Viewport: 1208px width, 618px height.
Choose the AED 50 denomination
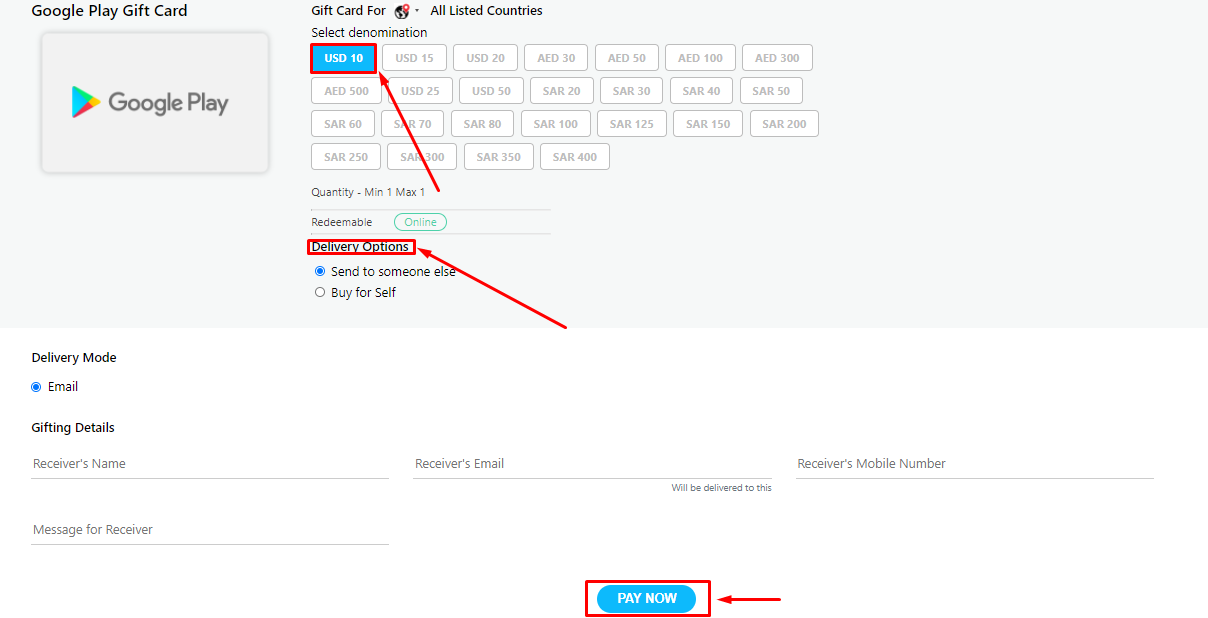[x=627, y=58]
